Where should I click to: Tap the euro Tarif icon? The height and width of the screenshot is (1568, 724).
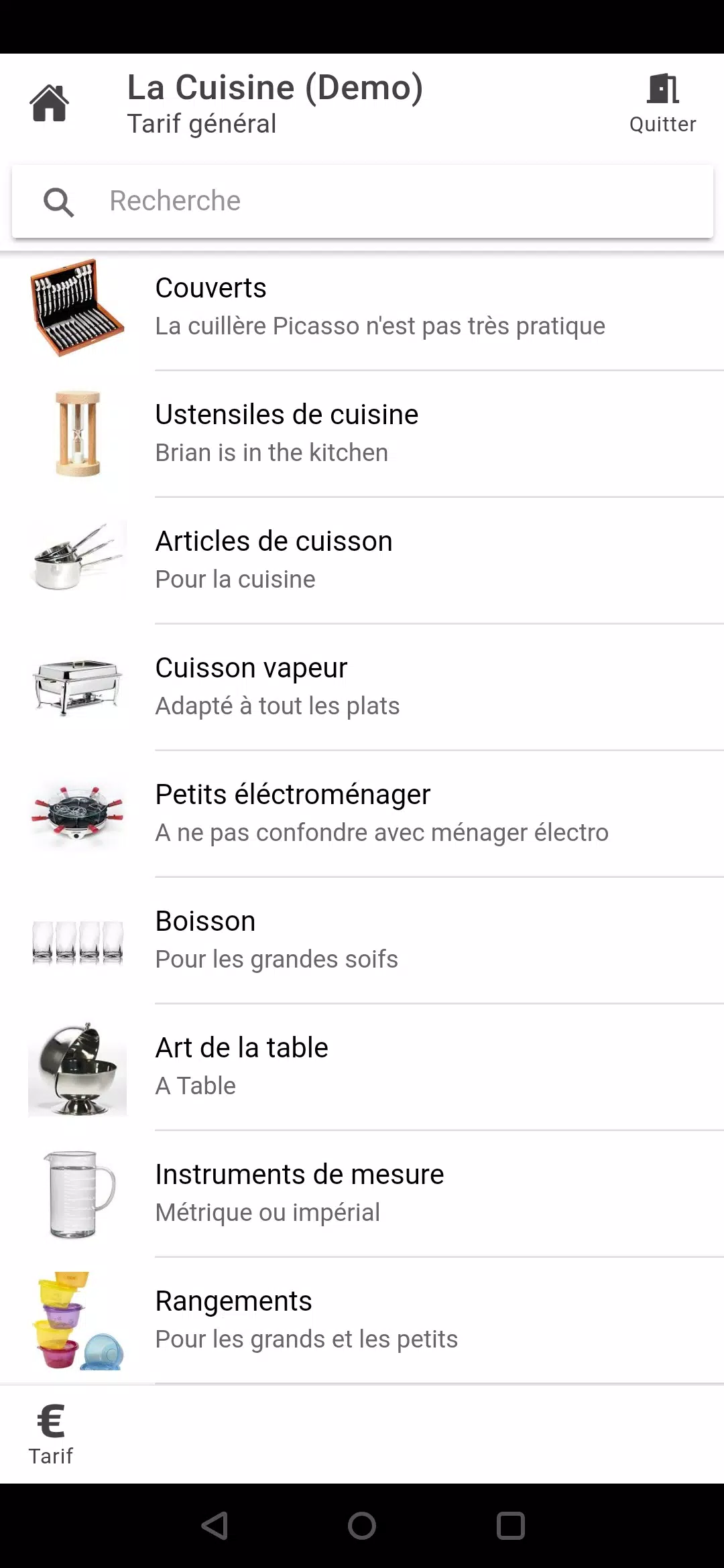pyautogui.click(x=51, y=1421)
